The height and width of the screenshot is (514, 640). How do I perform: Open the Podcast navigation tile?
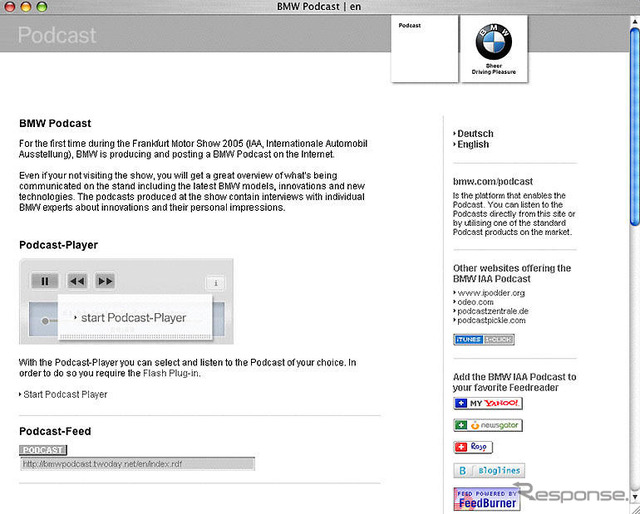coord(424,49)
